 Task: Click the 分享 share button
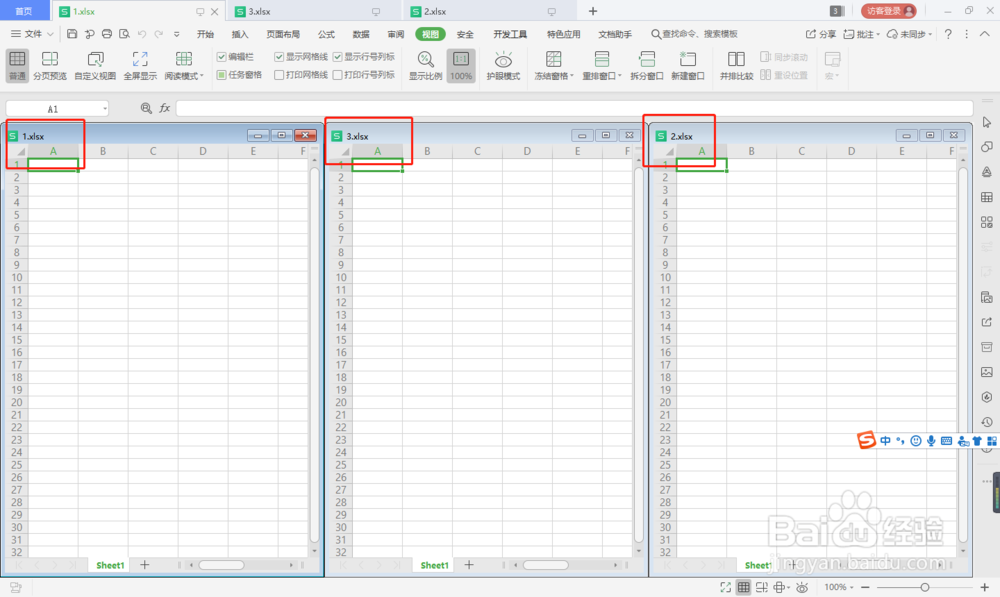point(821,34)
